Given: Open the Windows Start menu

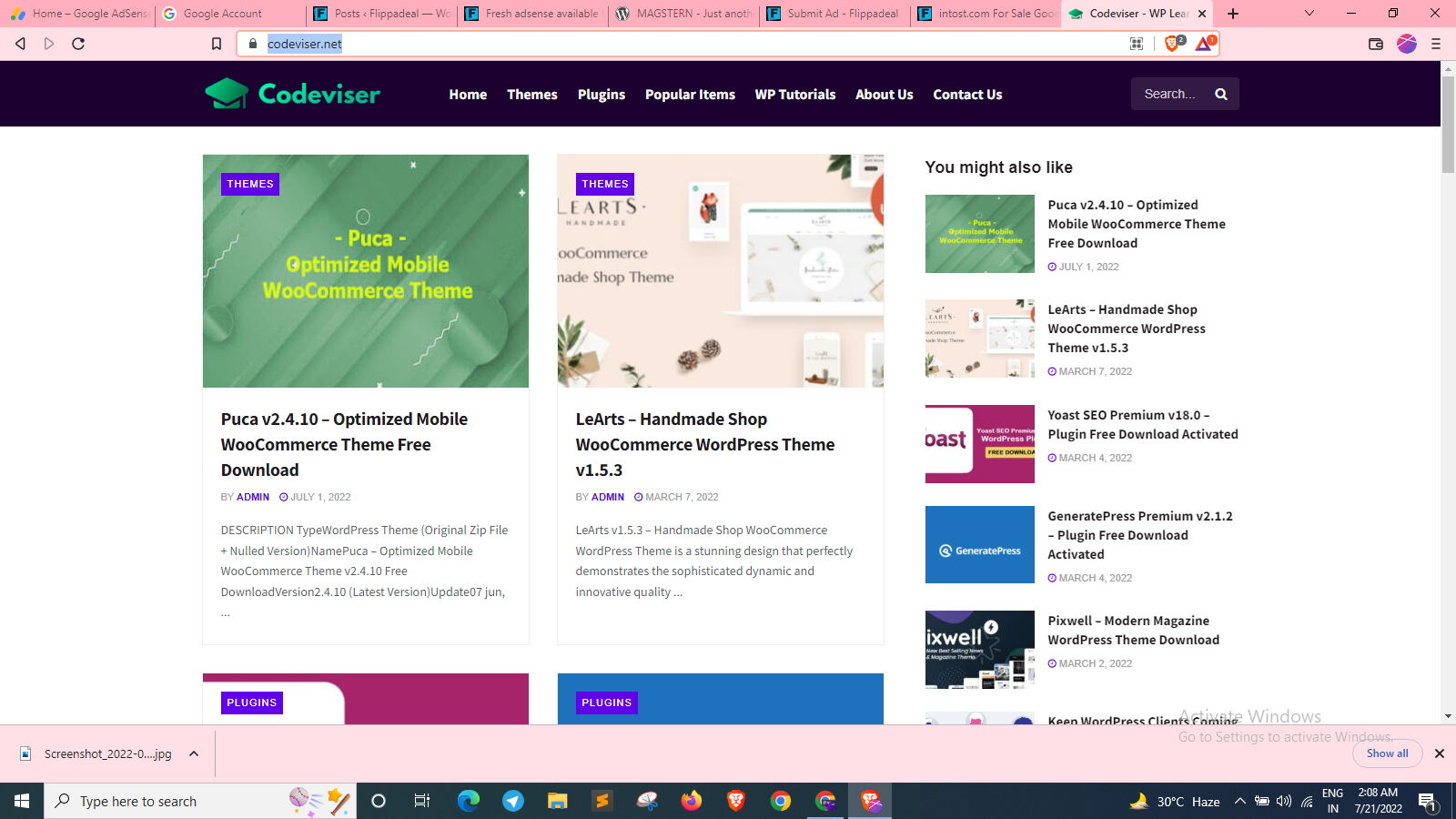Looking at the screenshot, I should [22, 801].
